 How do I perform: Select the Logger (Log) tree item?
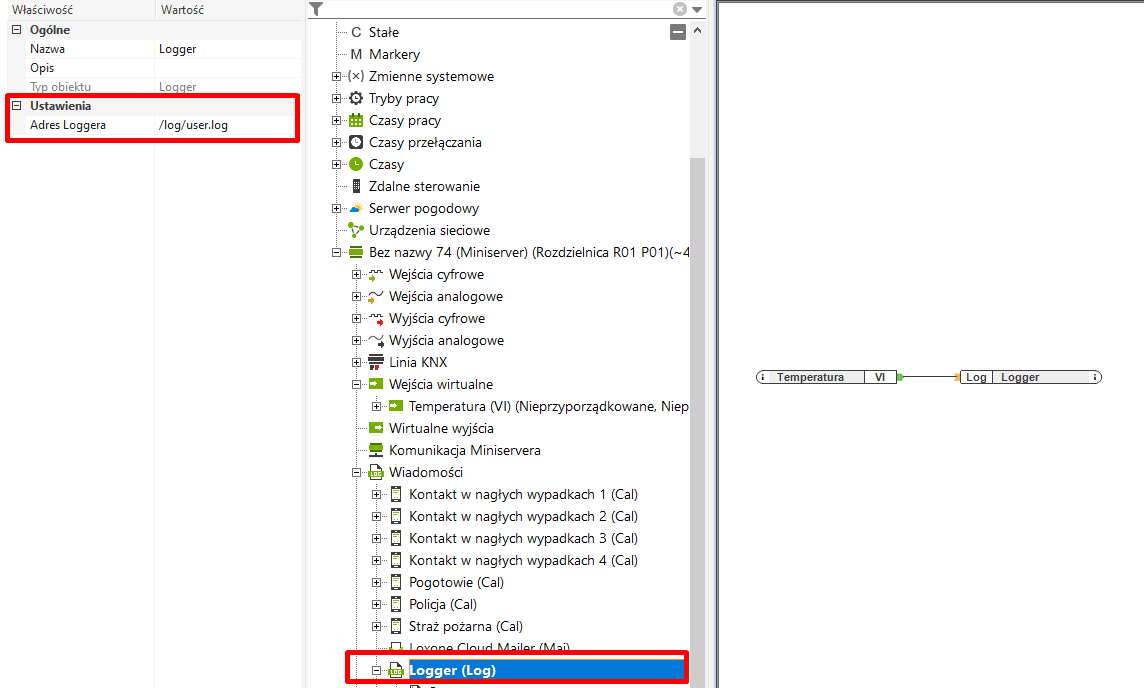click(x=452, y=670)
